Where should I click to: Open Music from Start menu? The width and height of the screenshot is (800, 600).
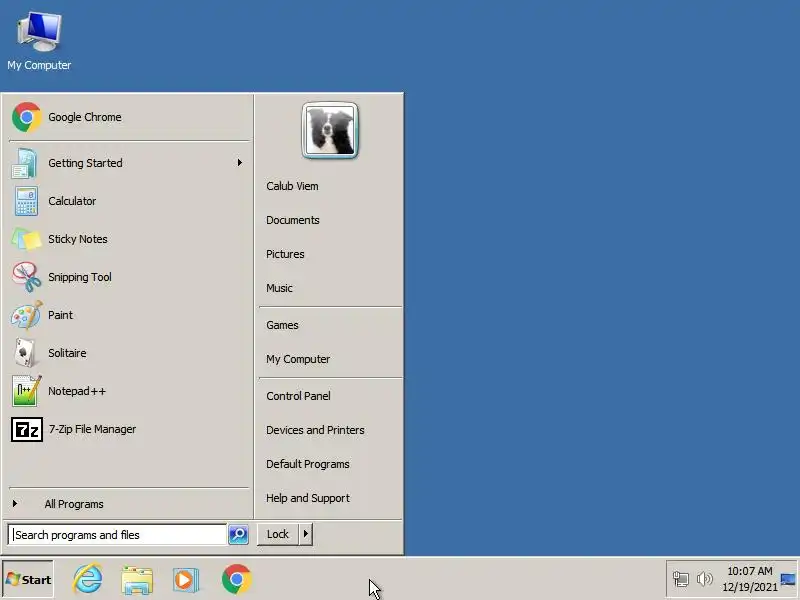[280, 288]
